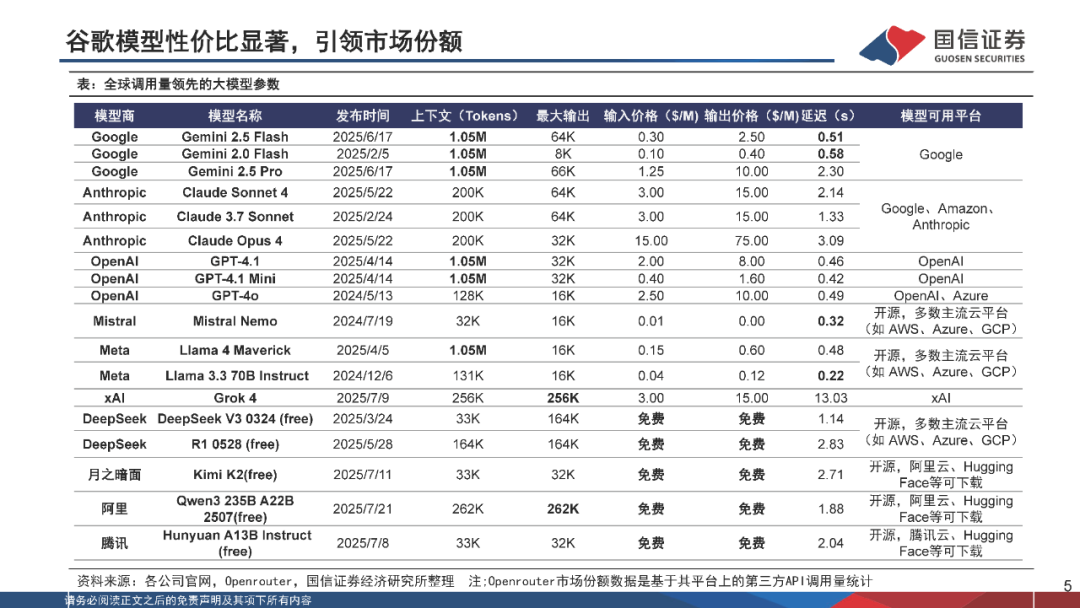The width and height of the screenshot is (1080, 608).
Task: Select the 'Llama 4 Maverick' cell
Action: pyautogui.click(x=235, y=350)
